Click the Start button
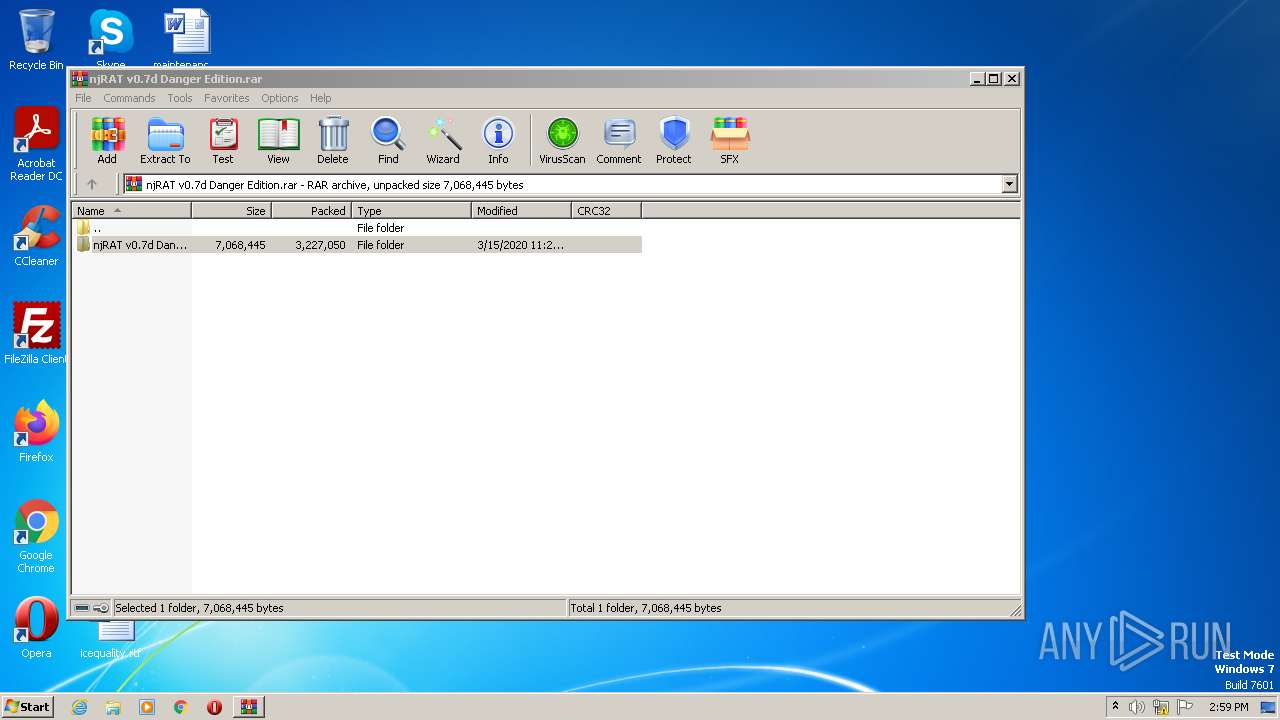Screen dimensions: 1280x720 coord(28,706)
